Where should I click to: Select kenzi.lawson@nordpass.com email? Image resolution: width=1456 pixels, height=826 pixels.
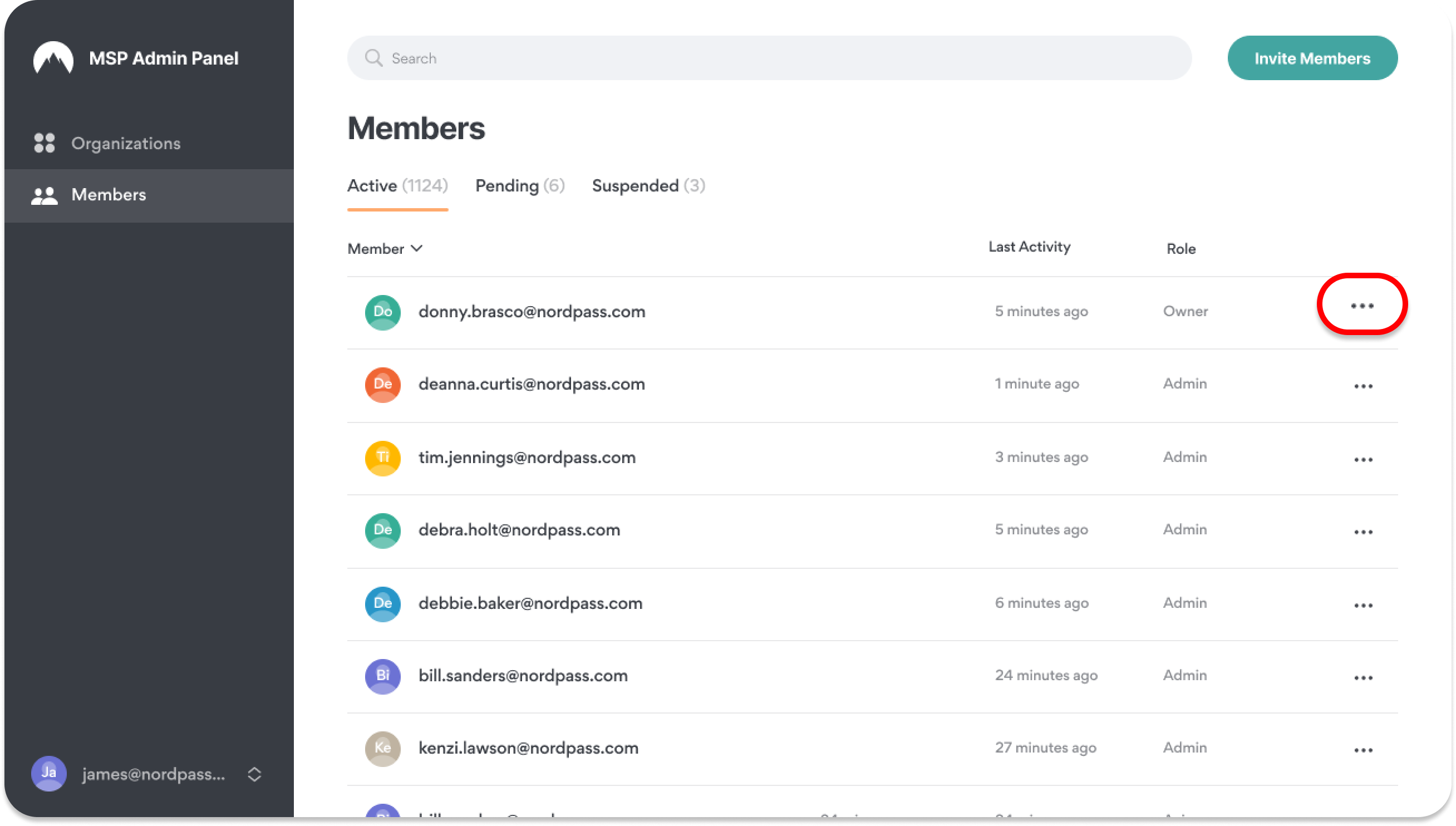tap(528, 748)
